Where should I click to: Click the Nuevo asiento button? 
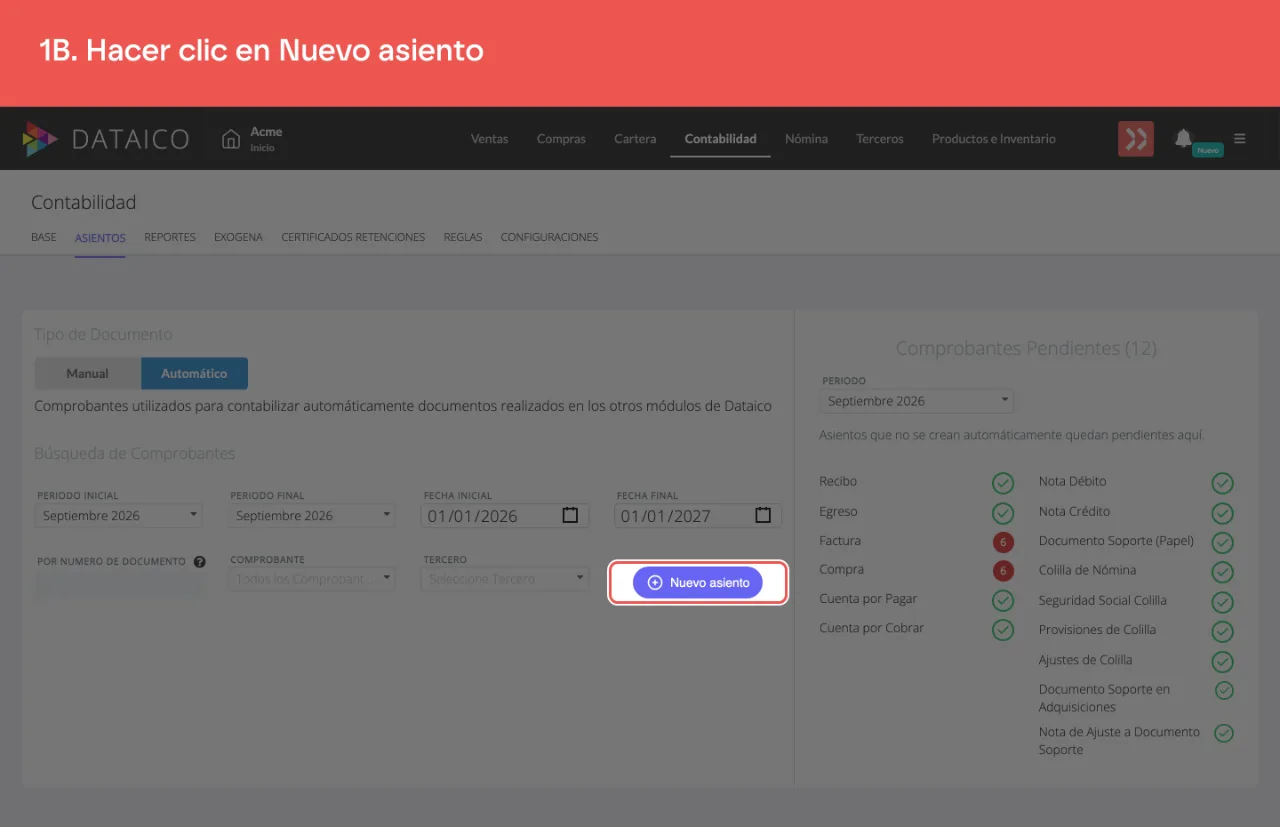pyautogui.click(x=698, y=582)
